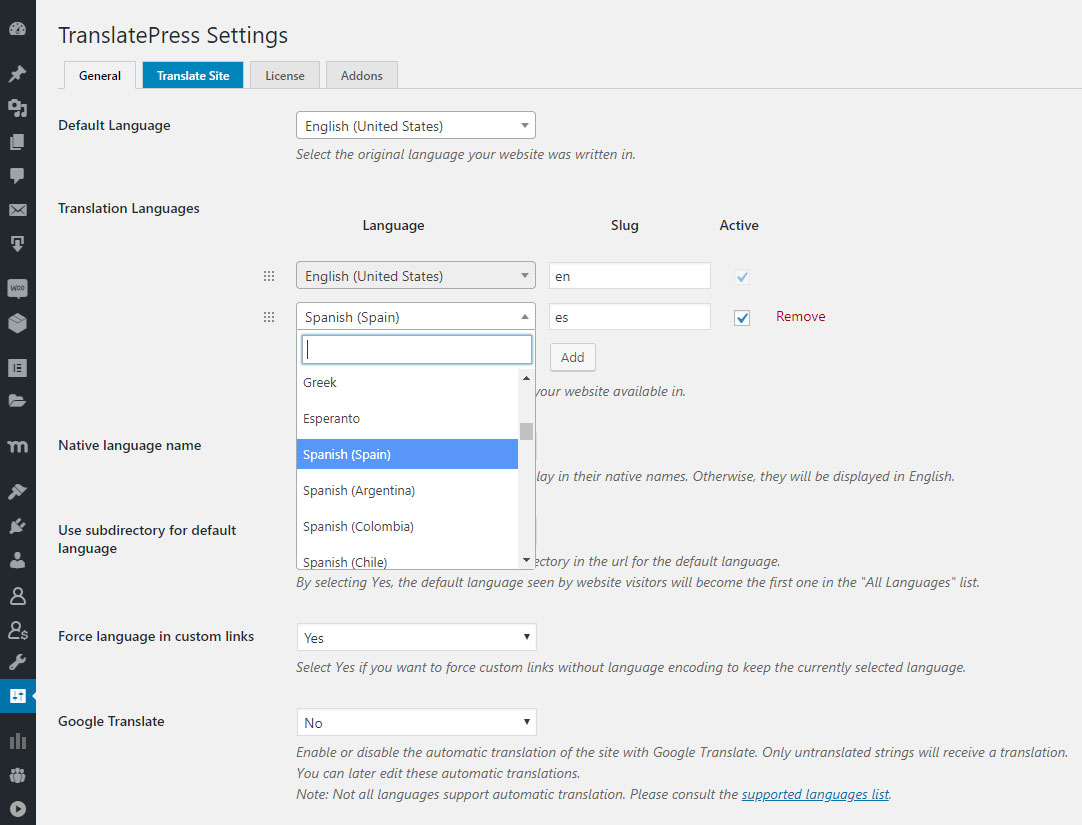Click the disabled Active checkbox for English

point(742,276)
